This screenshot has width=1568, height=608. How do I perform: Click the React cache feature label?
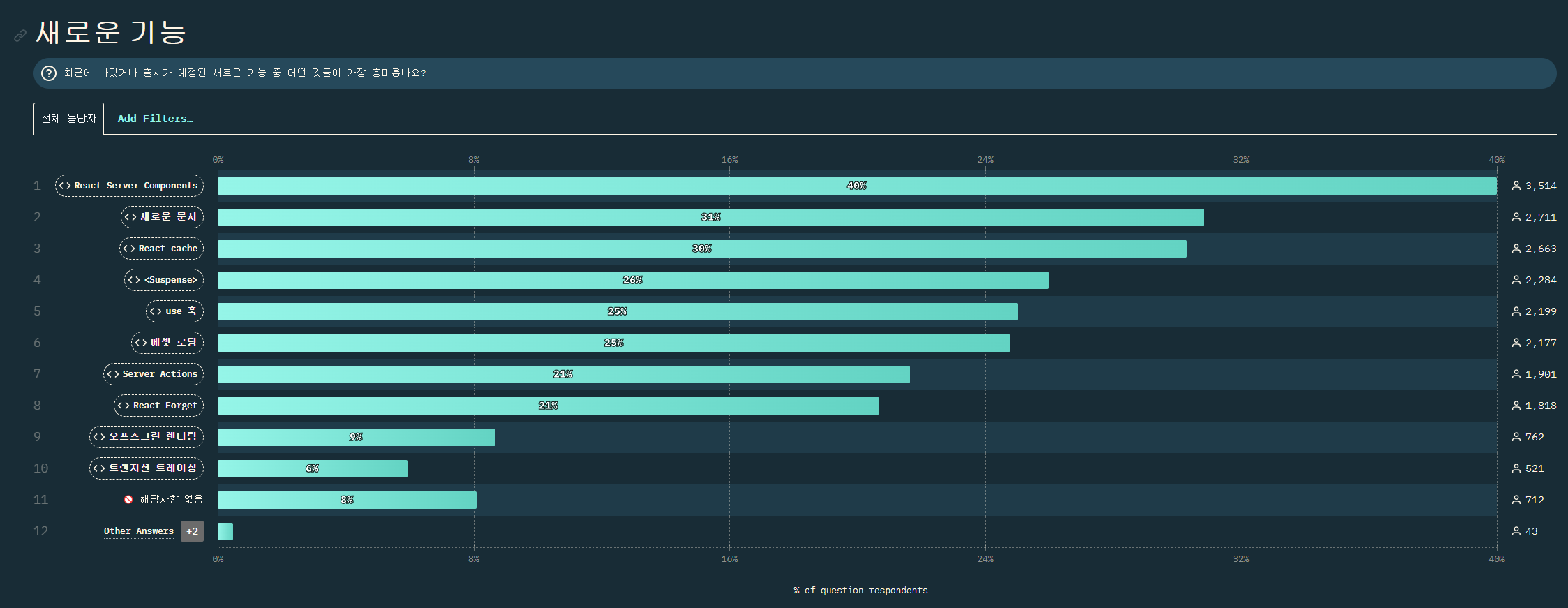(x=161, y=249)
